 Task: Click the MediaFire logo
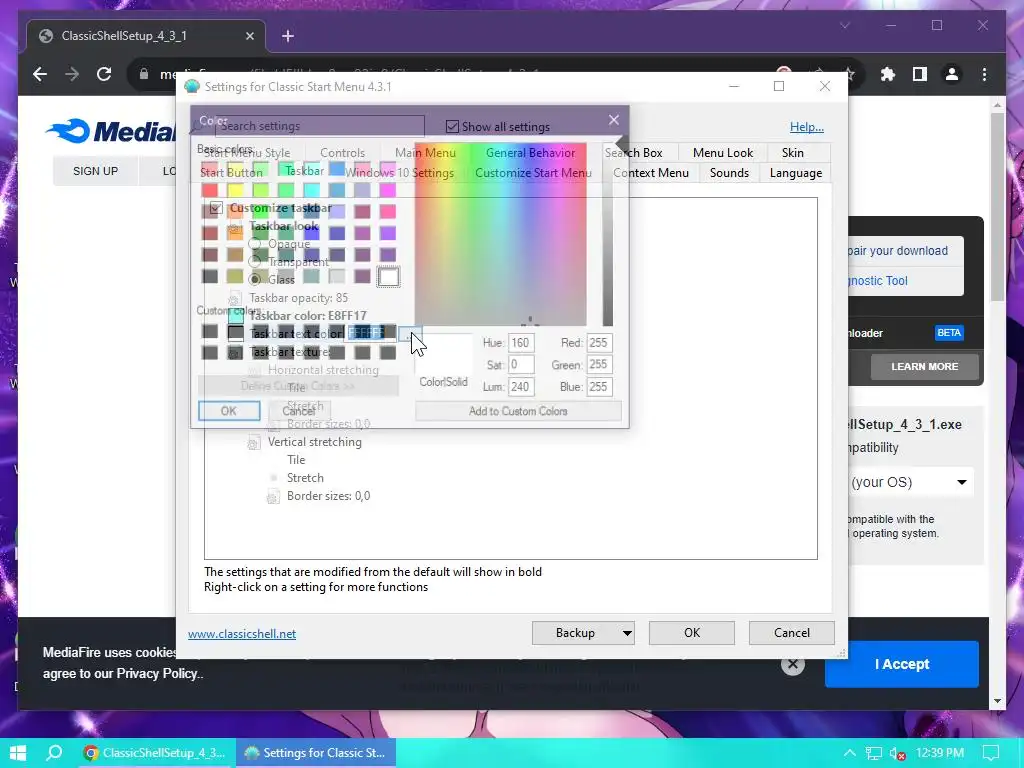click(111, 131)
